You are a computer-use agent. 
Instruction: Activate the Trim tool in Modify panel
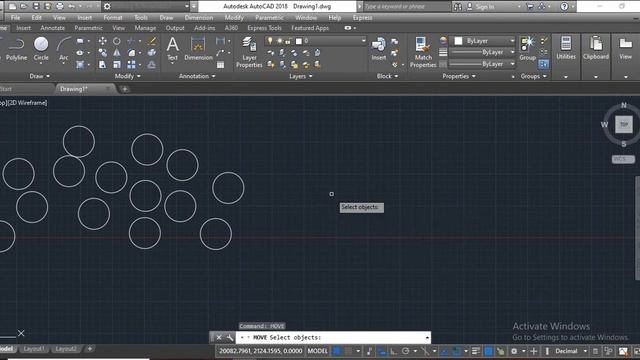[x=131, y=41]
